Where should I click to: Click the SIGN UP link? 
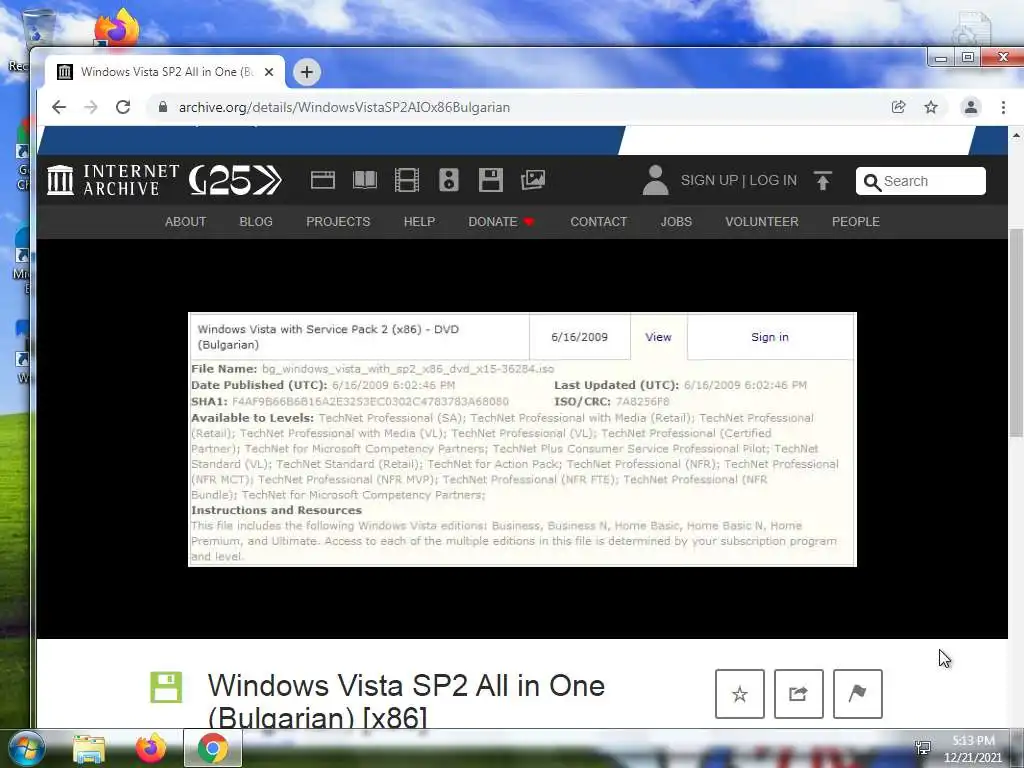709,180
